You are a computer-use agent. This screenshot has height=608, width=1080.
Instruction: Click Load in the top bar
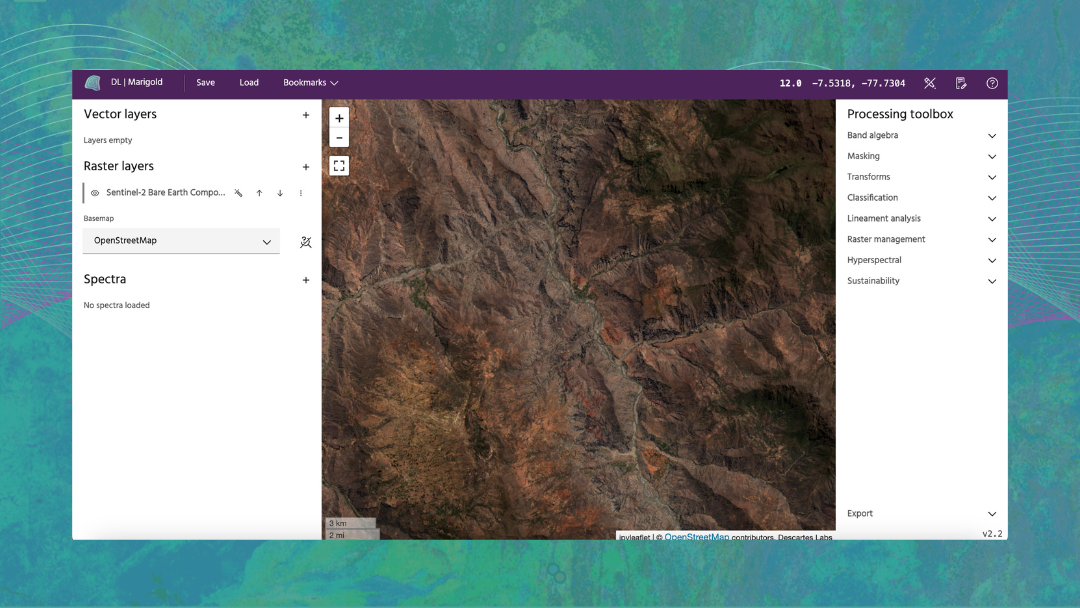click(x=249, y=83)
